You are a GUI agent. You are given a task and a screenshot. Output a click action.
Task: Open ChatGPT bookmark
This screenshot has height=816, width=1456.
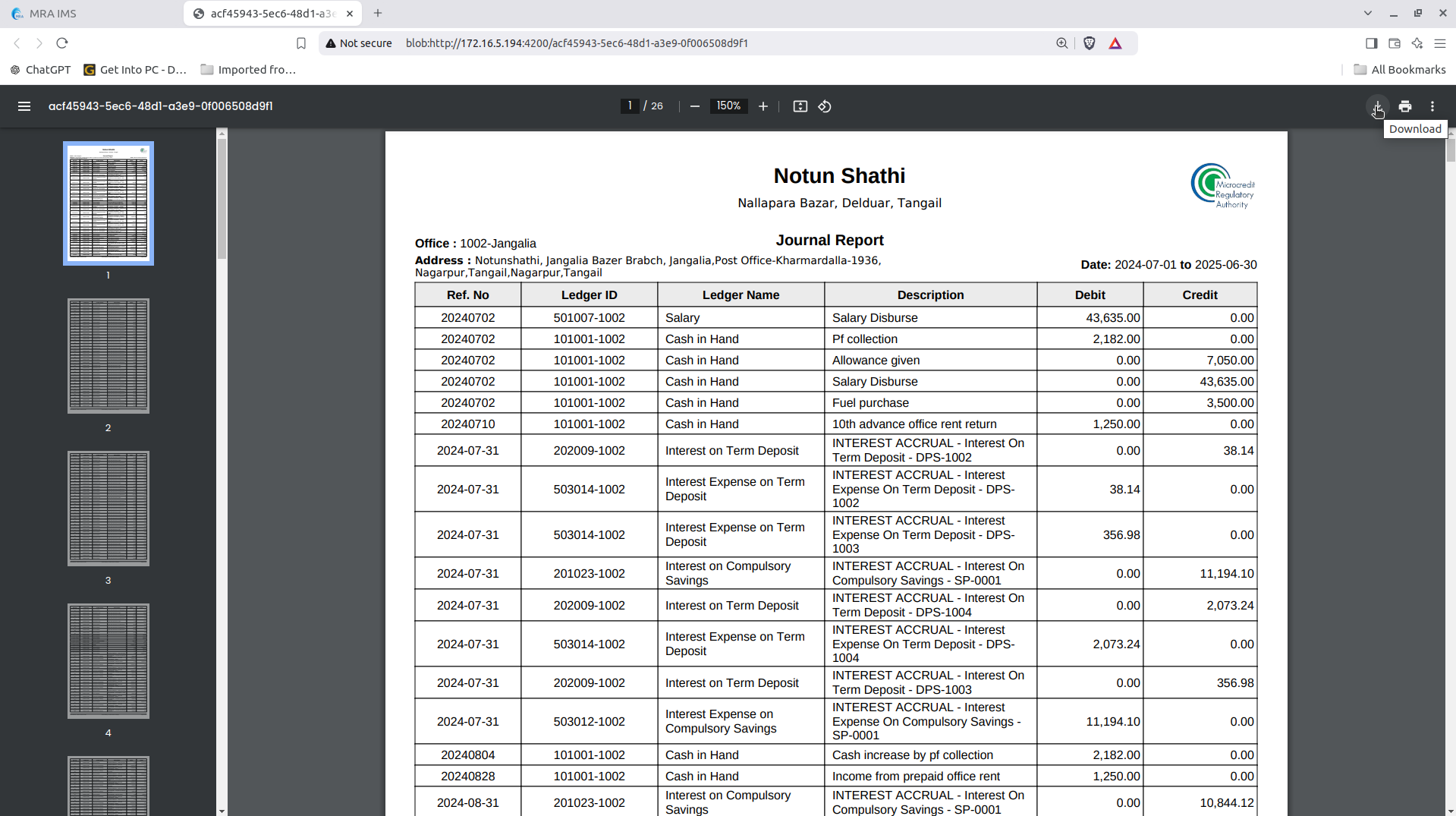(41, 70)
